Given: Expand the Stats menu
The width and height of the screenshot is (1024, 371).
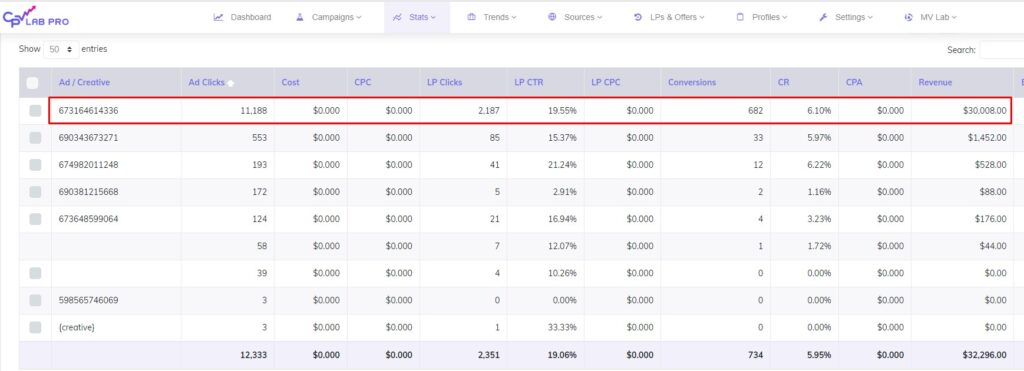Looking at the screenshot, I should tap(417, 18).
